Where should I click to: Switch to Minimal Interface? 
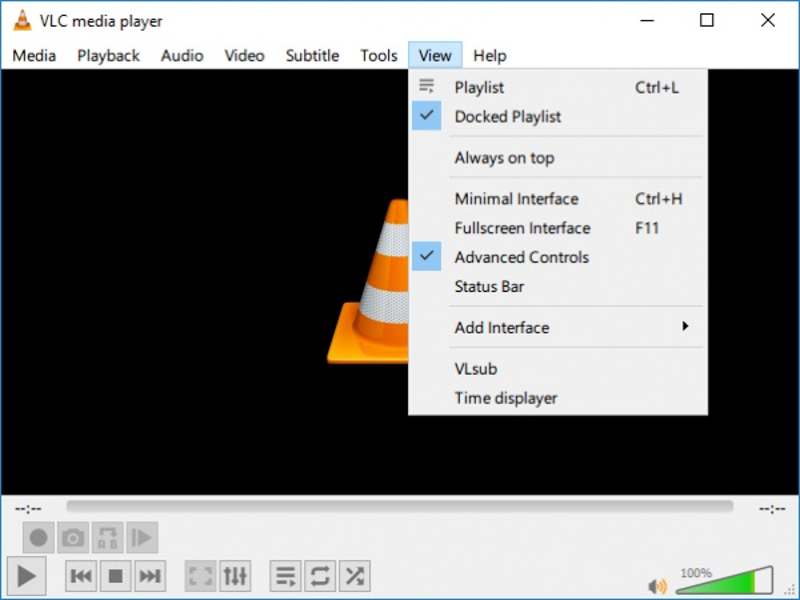pyautogui.click(x=516, y=198)
